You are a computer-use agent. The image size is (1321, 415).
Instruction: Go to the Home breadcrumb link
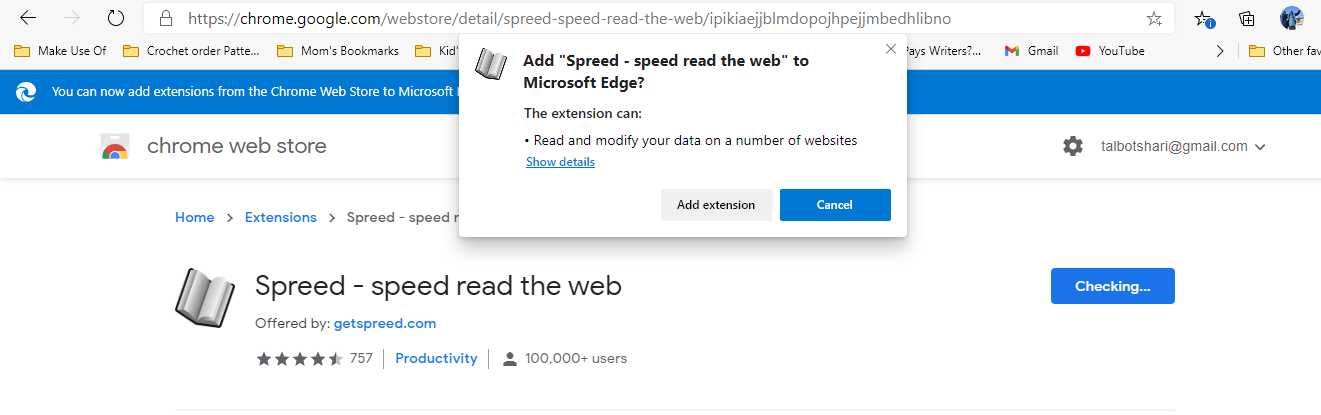coord(195,217)
